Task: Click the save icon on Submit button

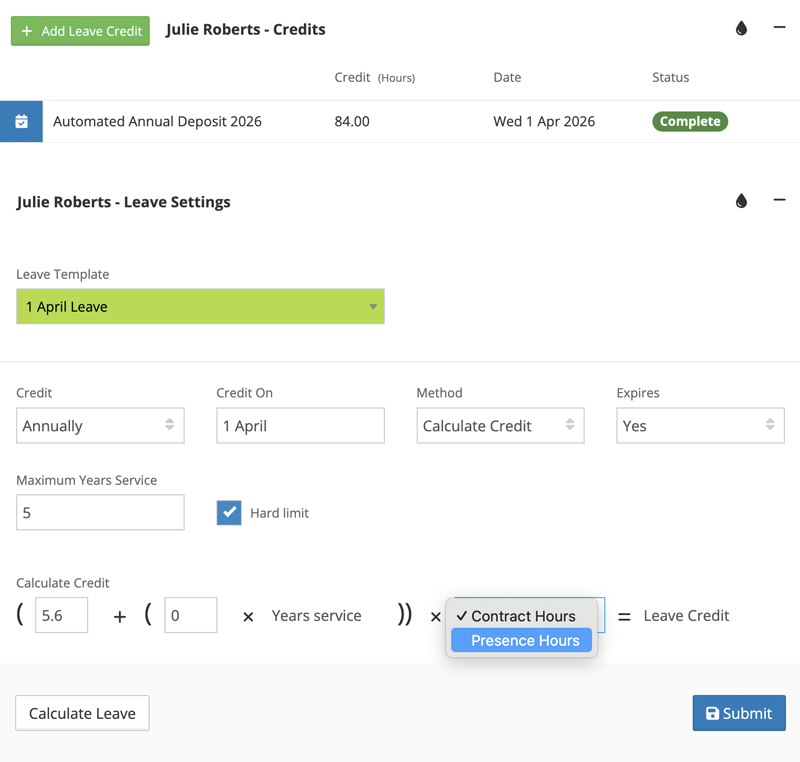Action: tap(712, 713)
